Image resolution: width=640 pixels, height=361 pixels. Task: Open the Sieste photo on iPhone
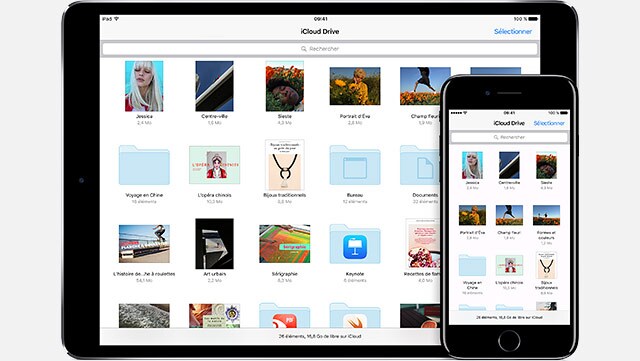pyautogui.click(x=546, y=165)
